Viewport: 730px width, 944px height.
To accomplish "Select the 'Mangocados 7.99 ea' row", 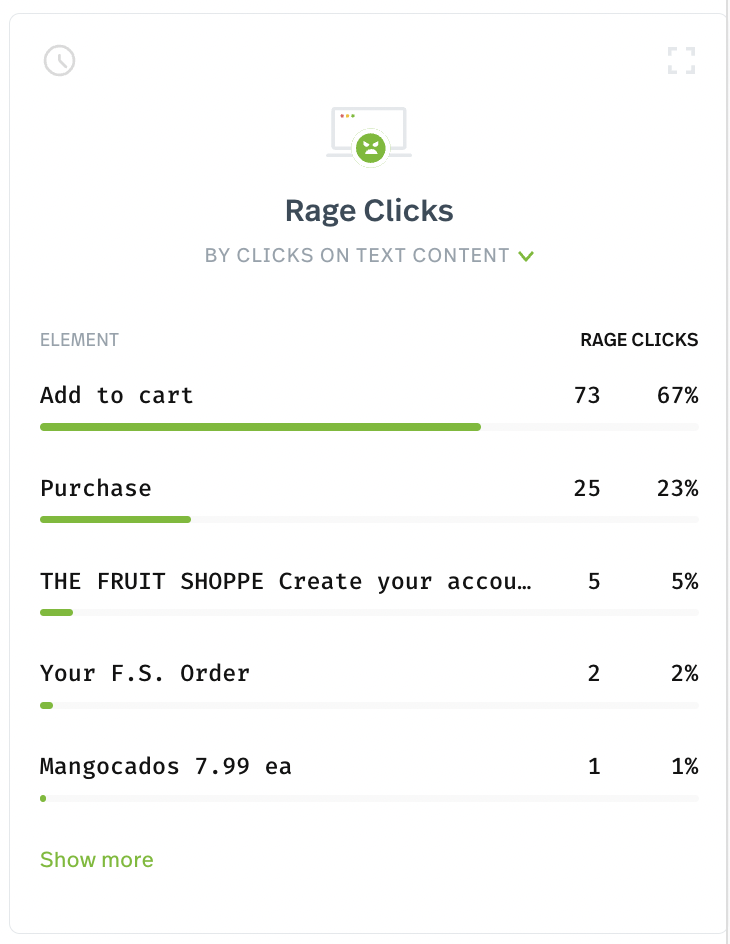I will [369, 778].
